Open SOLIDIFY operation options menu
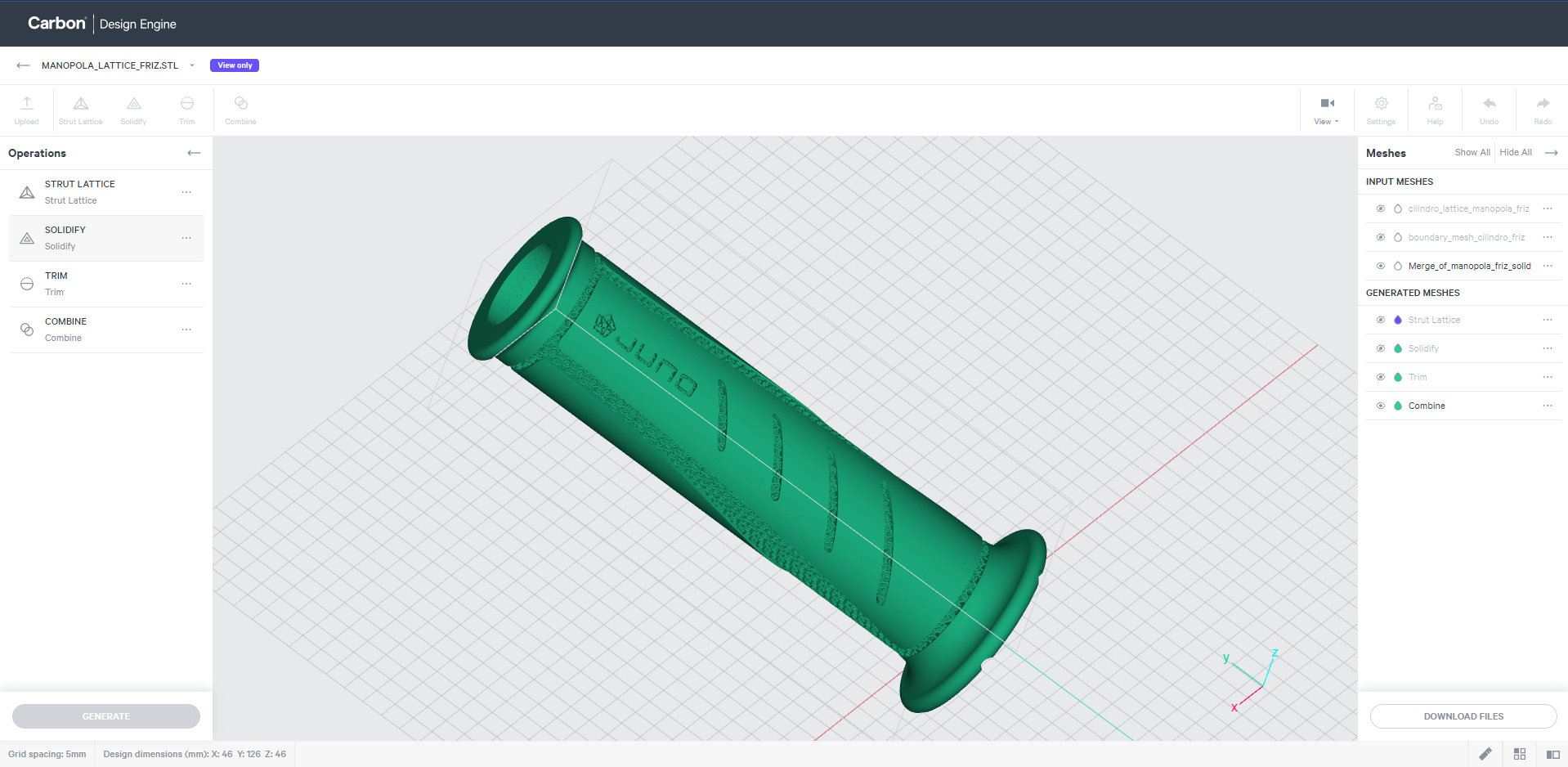The width and height of the screenshot is (1568, 767). pos(186,238)
